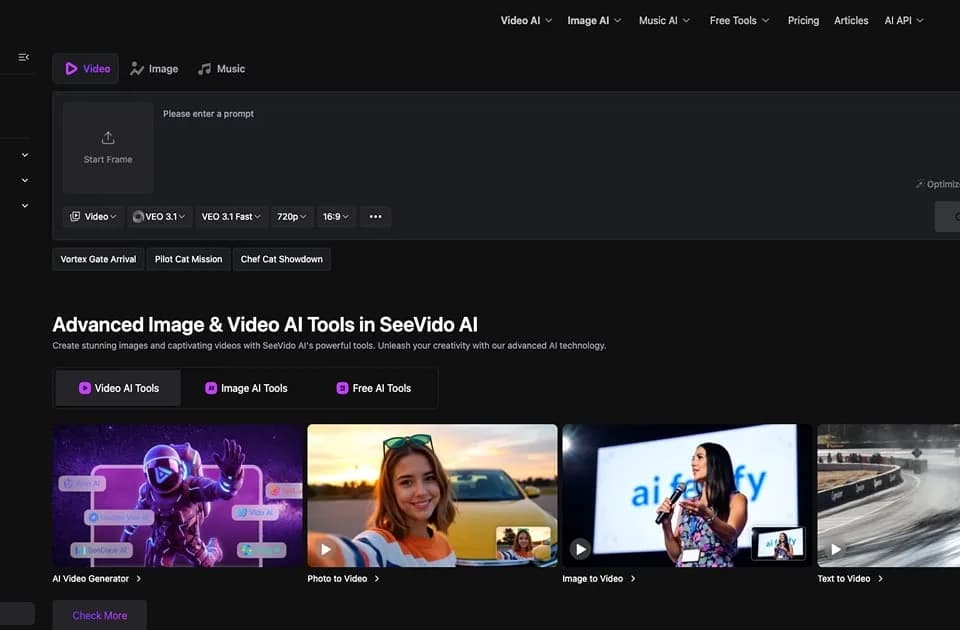The height and width of the screenshot is (630, 960).
Task: Select the Free AI Tools tab
Action: point(373,388)
